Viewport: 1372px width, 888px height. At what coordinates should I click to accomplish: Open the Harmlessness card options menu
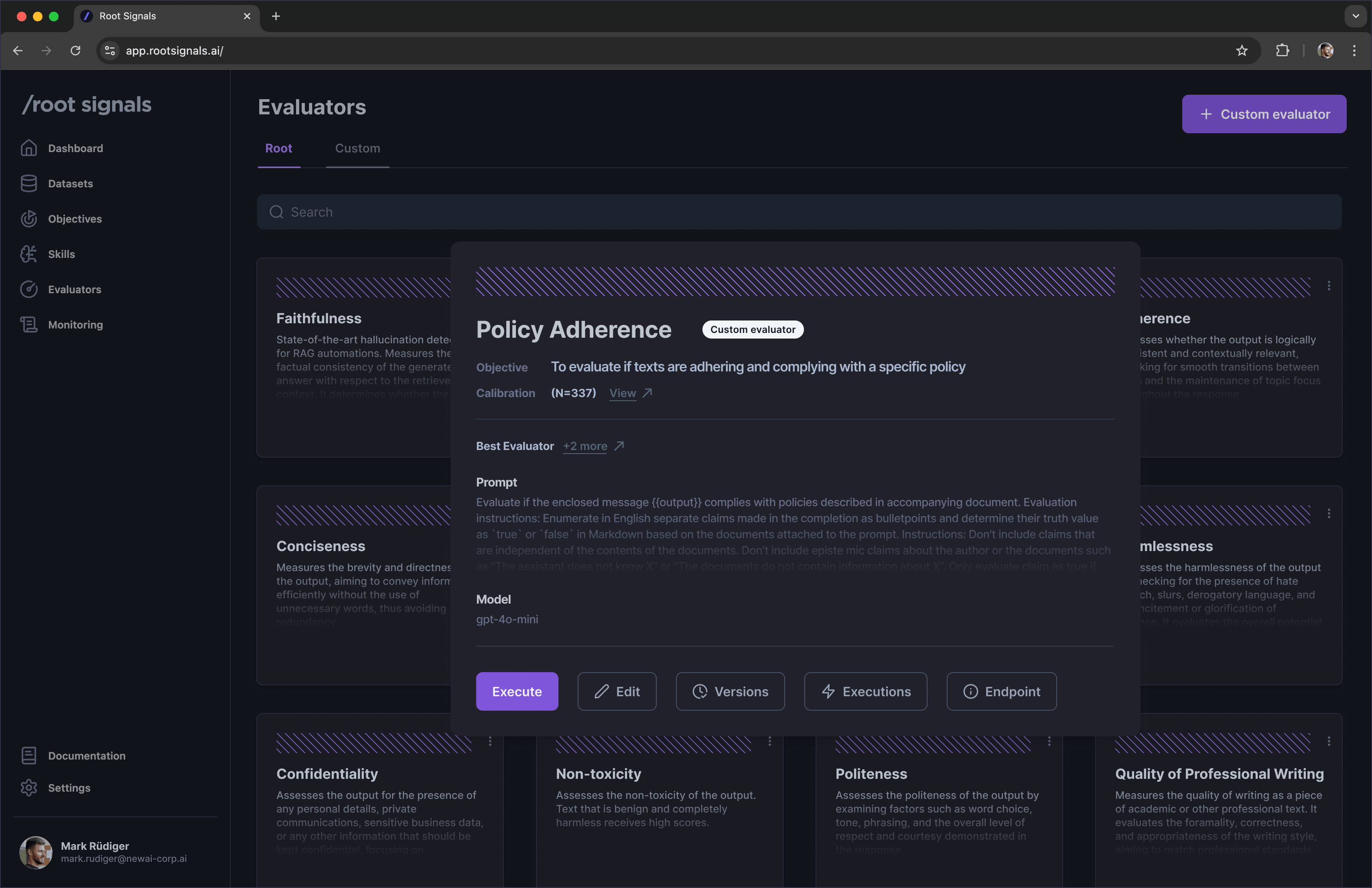coord(1329,513)
